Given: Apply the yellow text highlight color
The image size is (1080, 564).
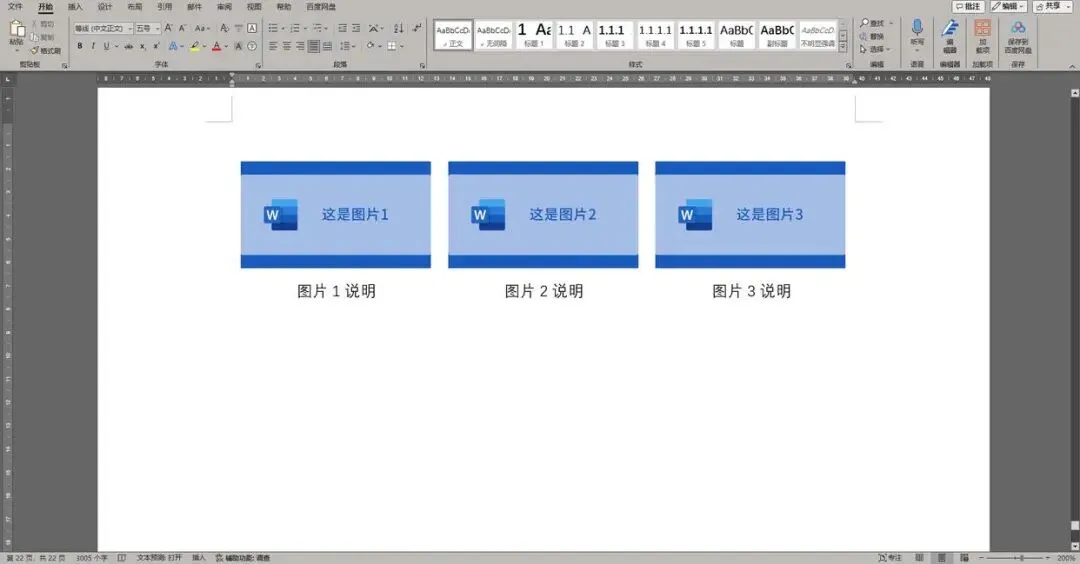Looking at the screenshot, I should point(195,46).
